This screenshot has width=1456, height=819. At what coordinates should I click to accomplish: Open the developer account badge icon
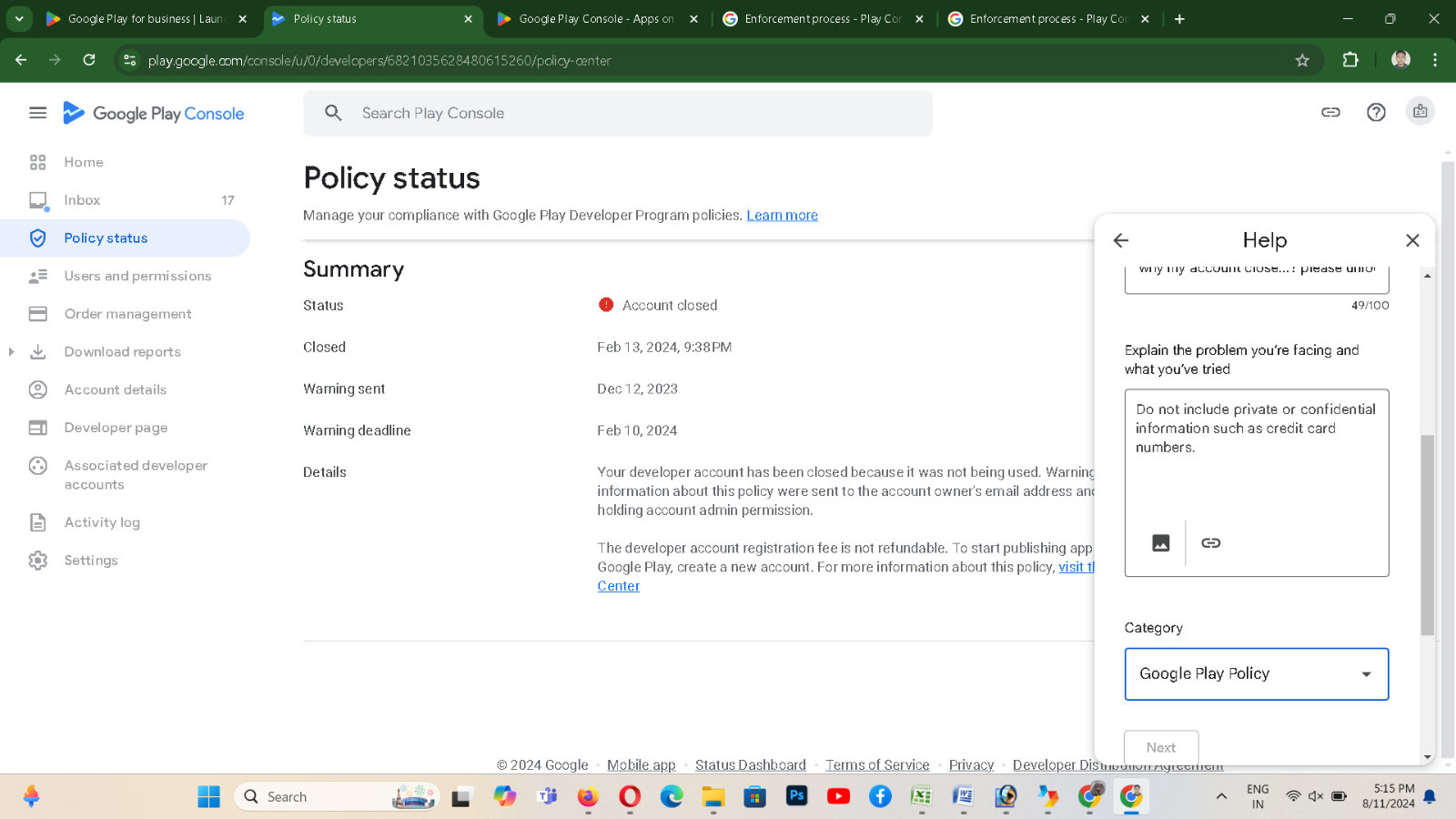[x=1420, y=111]
